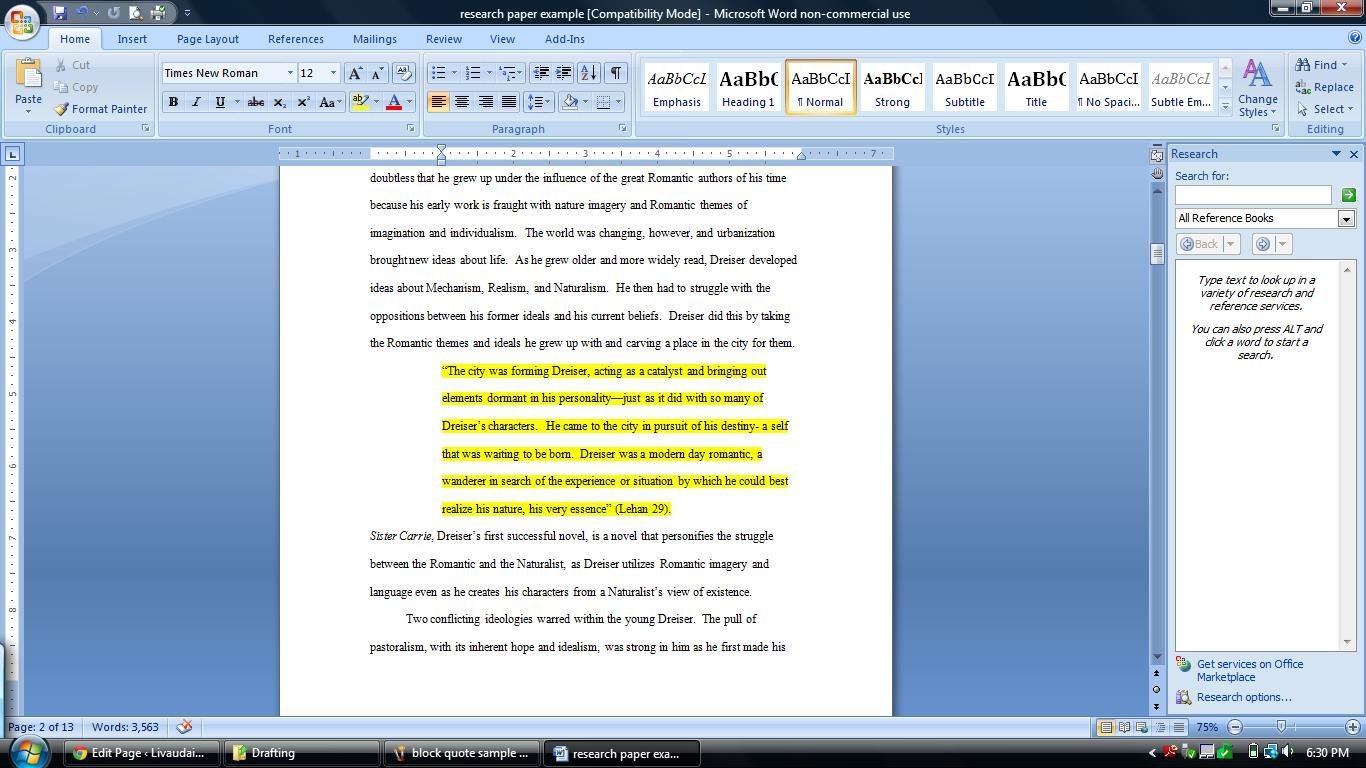Viewport: 1366px width, 768px height.
Task: Shrink font size button
Action: click(x=377, y=73)
